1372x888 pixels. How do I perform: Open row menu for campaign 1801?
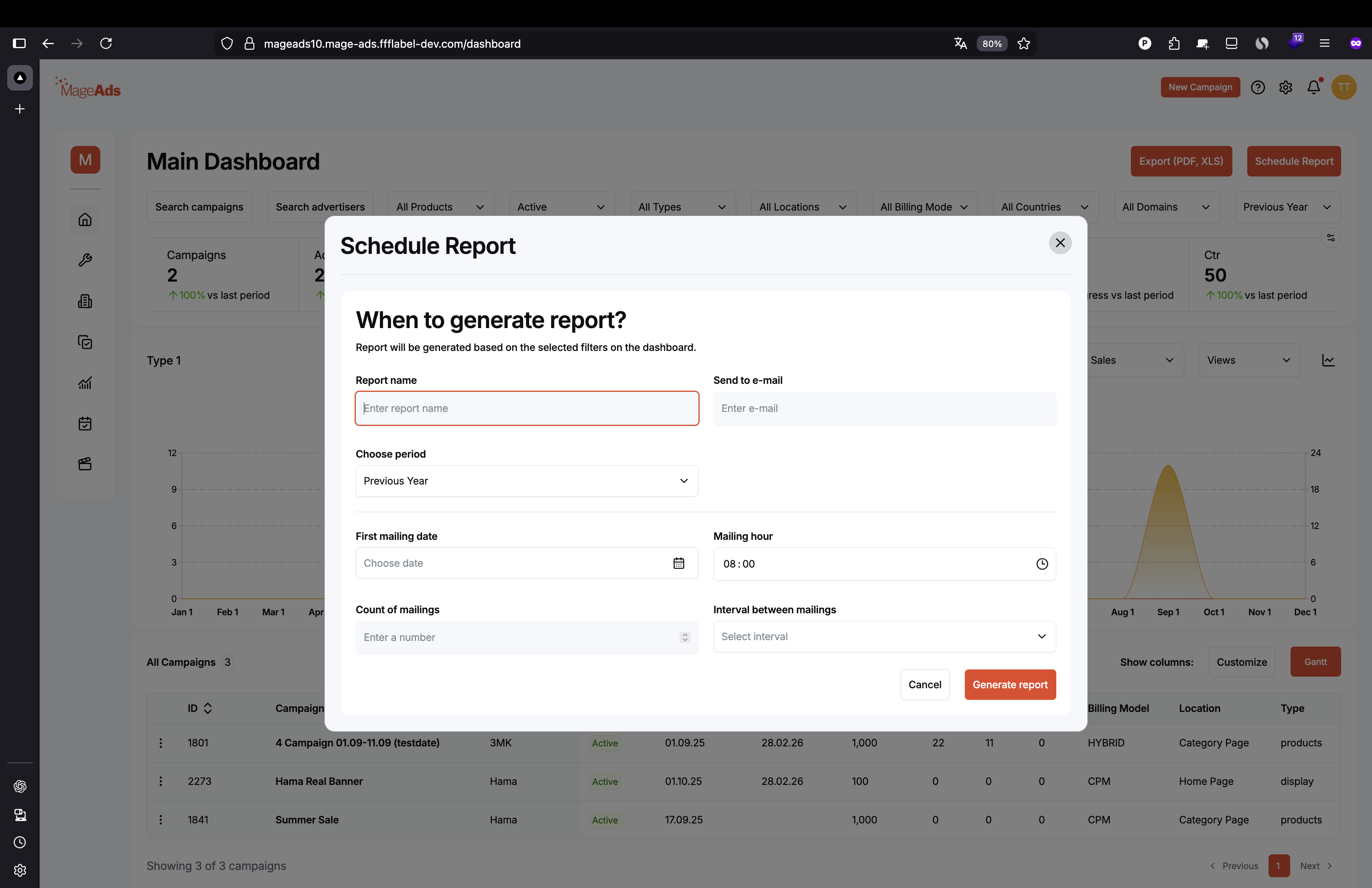160,742
